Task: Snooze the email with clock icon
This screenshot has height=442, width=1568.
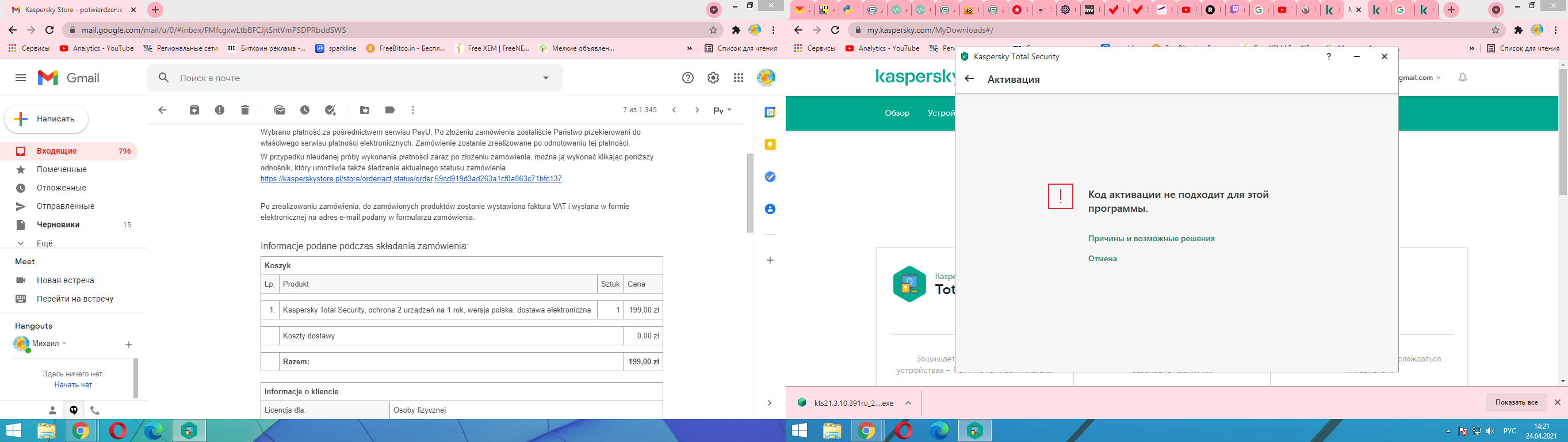Action: (305, 110)
